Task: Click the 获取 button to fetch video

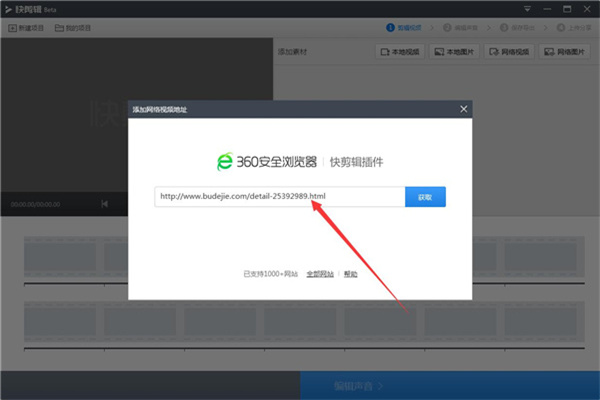Action: [425, 197]
